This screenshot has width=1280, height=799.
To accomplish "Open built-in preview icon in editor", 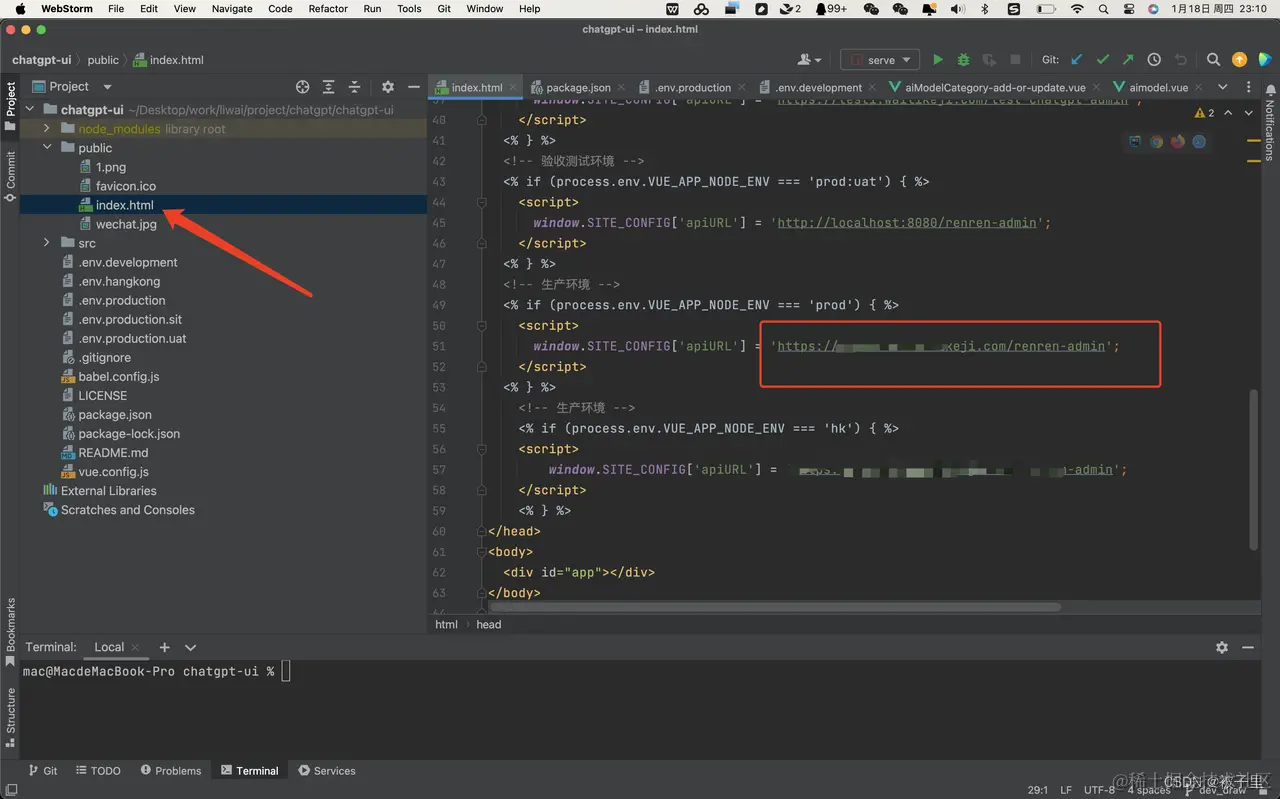I will (1135, 142).
